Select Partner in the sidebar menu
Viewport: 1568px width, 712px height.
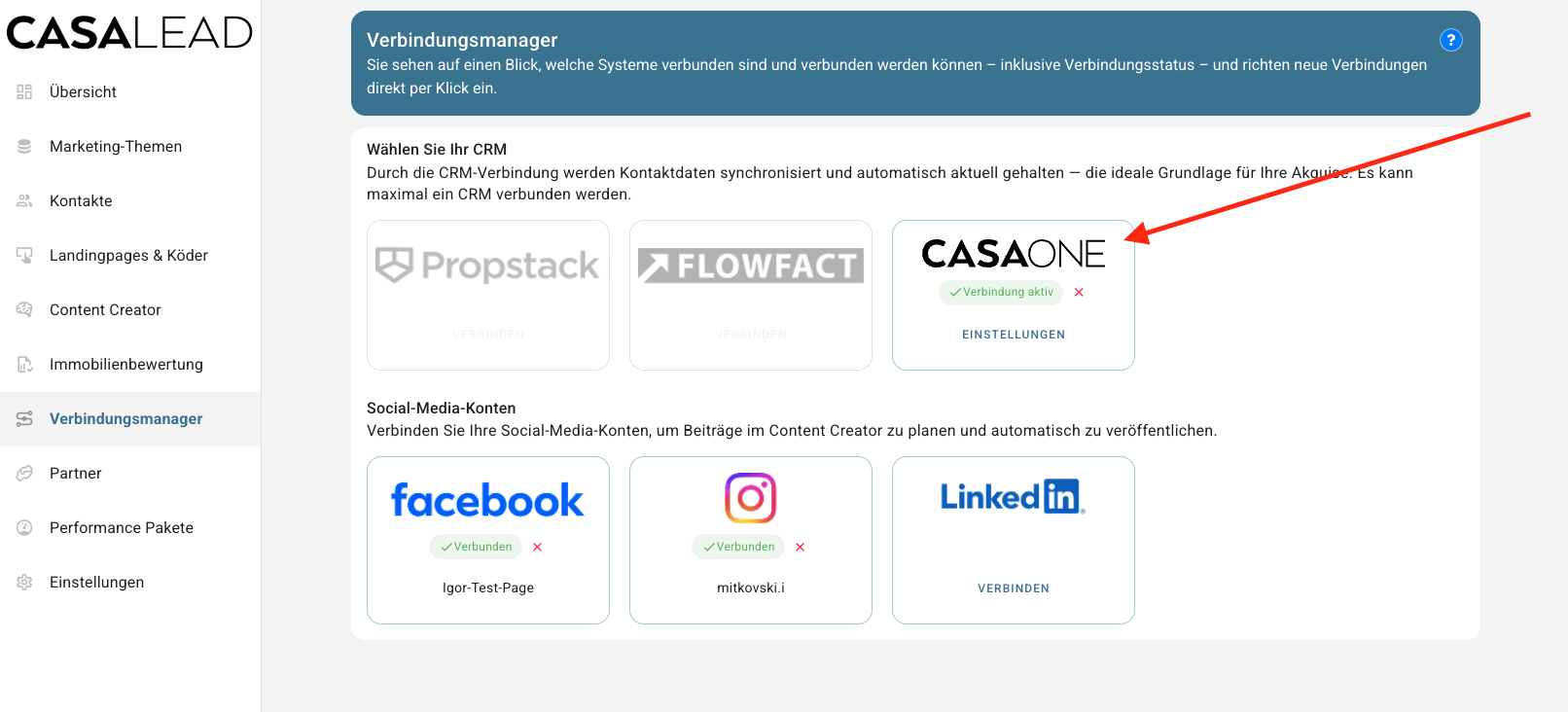point(76,473)
